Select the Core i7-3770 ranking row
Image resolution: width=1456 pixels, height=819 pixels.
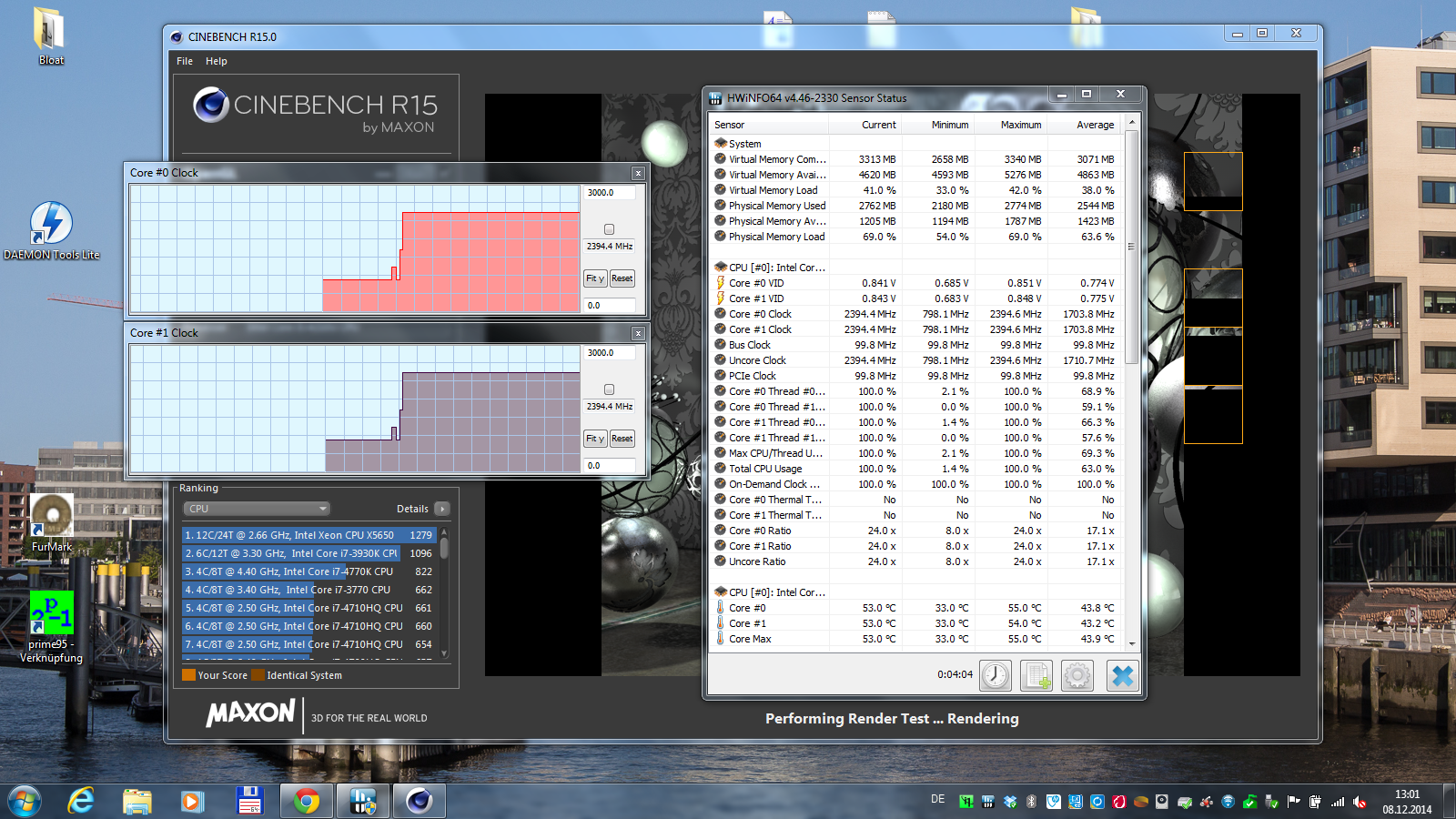point(309,590)
